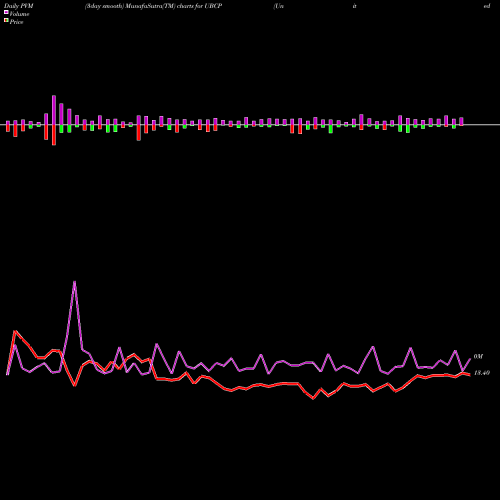500x500 pixels.
Task: Click the 13.40 price value label
Action: click(482, 373)
